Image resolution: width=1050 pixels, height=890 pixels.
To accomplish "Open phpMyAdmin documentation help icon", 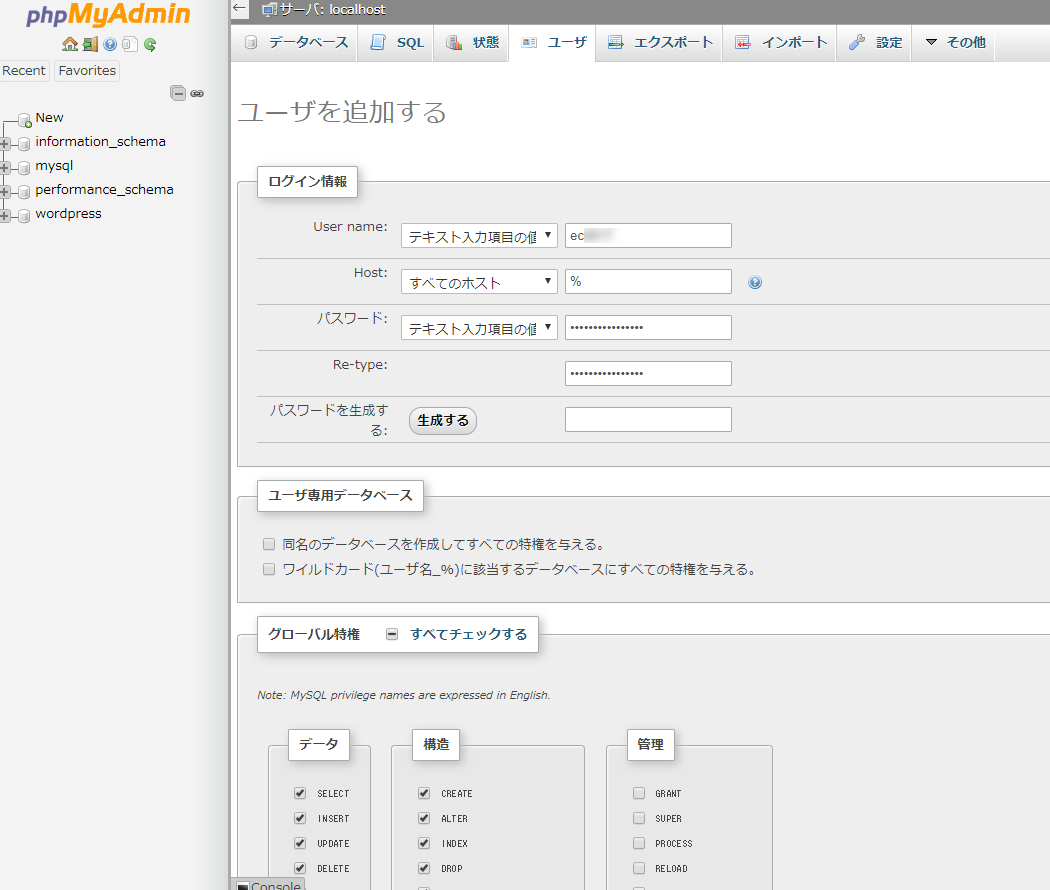I will [110, 44].
